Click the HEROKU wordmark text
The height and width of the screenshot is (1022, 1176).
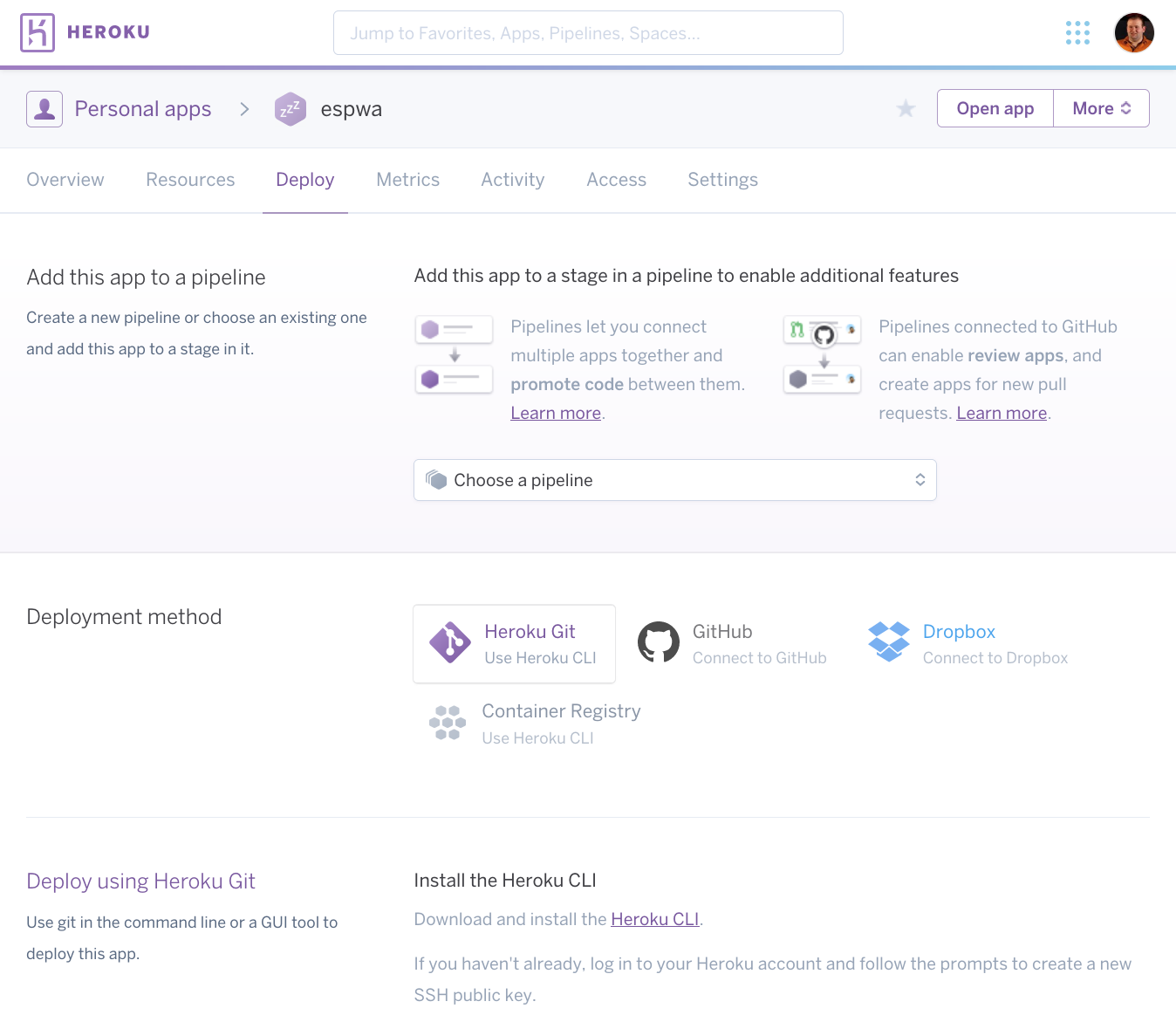pos(109,32)
